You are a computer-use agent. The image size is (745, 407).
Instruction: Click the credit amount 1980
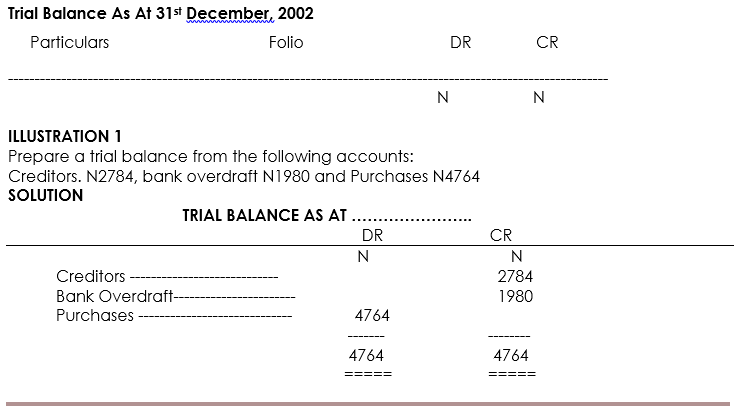[515, 296]
